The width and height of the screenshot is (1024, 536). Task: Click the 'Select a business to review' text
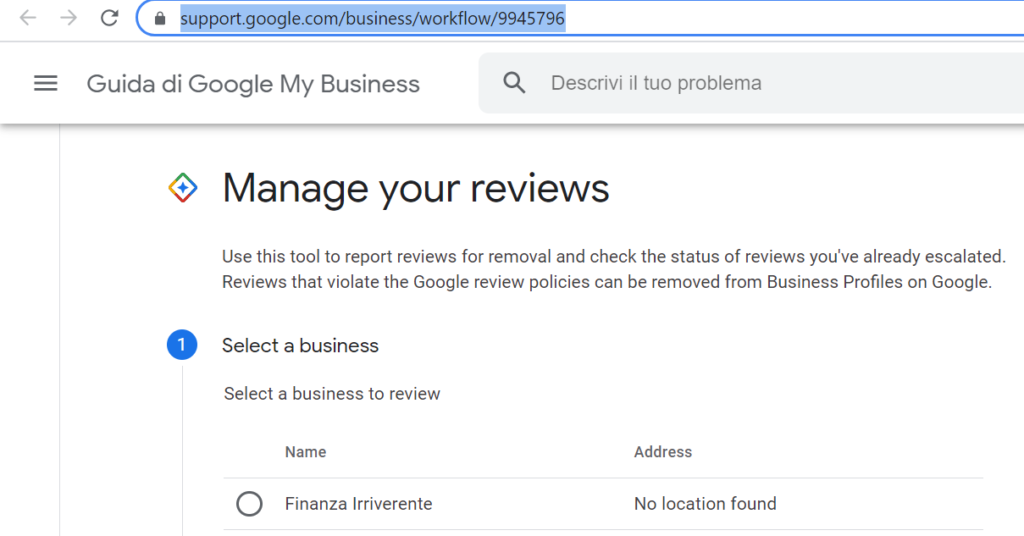click(332, 394)
